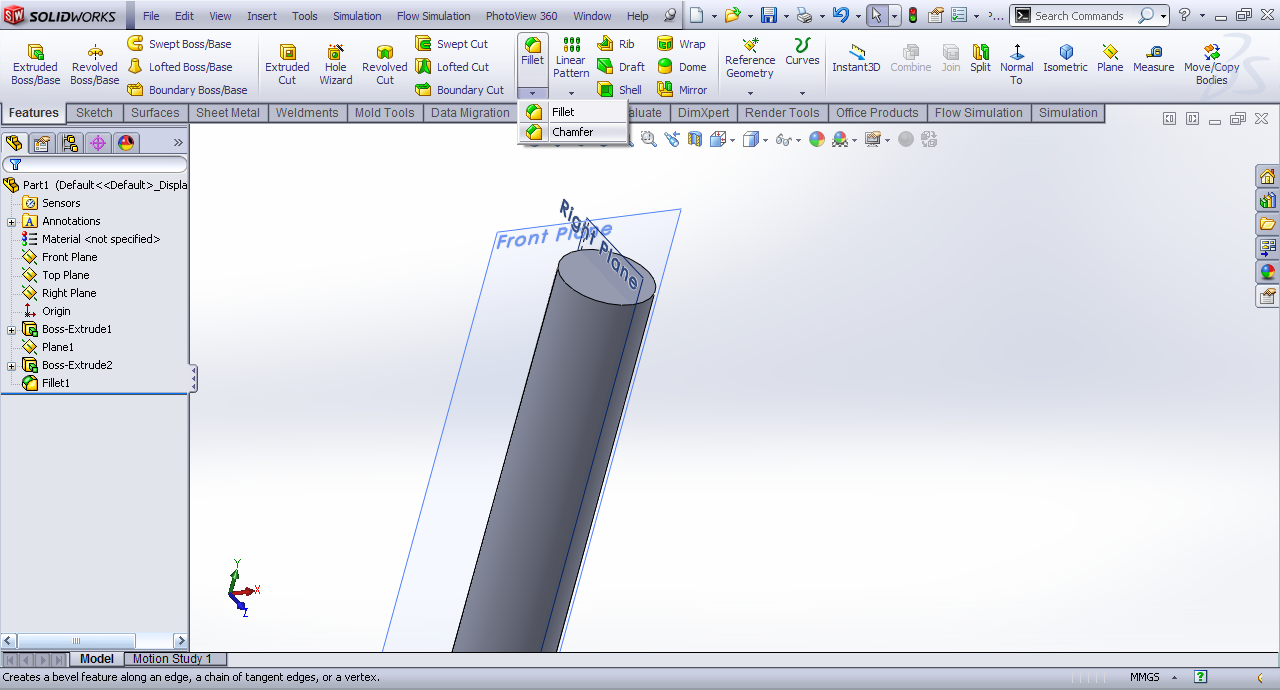
Task: Click the feature tree filter field
Action: click(95, 164)
